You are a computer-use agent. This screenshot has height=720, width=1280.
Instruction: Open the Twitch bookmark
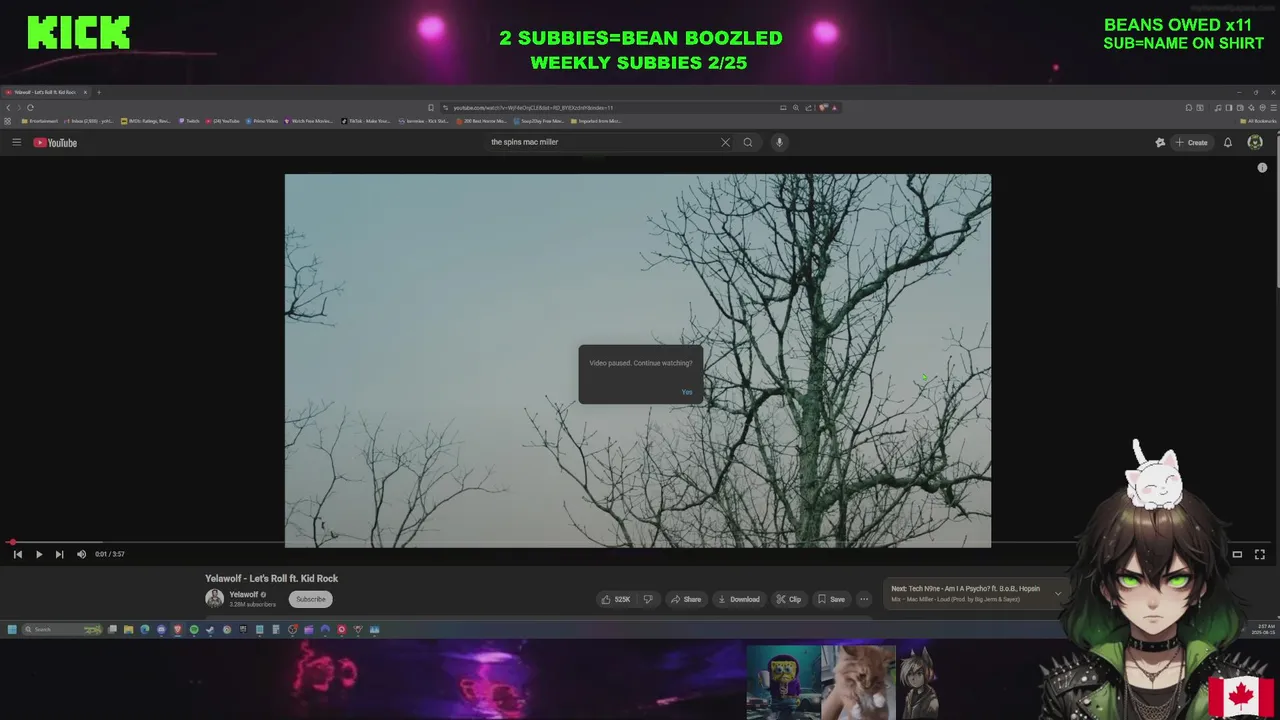coord(190,121)
